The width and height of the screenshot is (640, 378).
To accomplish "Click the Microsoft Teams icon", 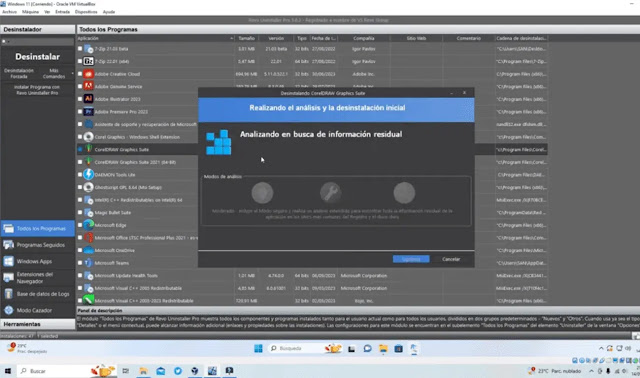I will [x=89, y=263].
